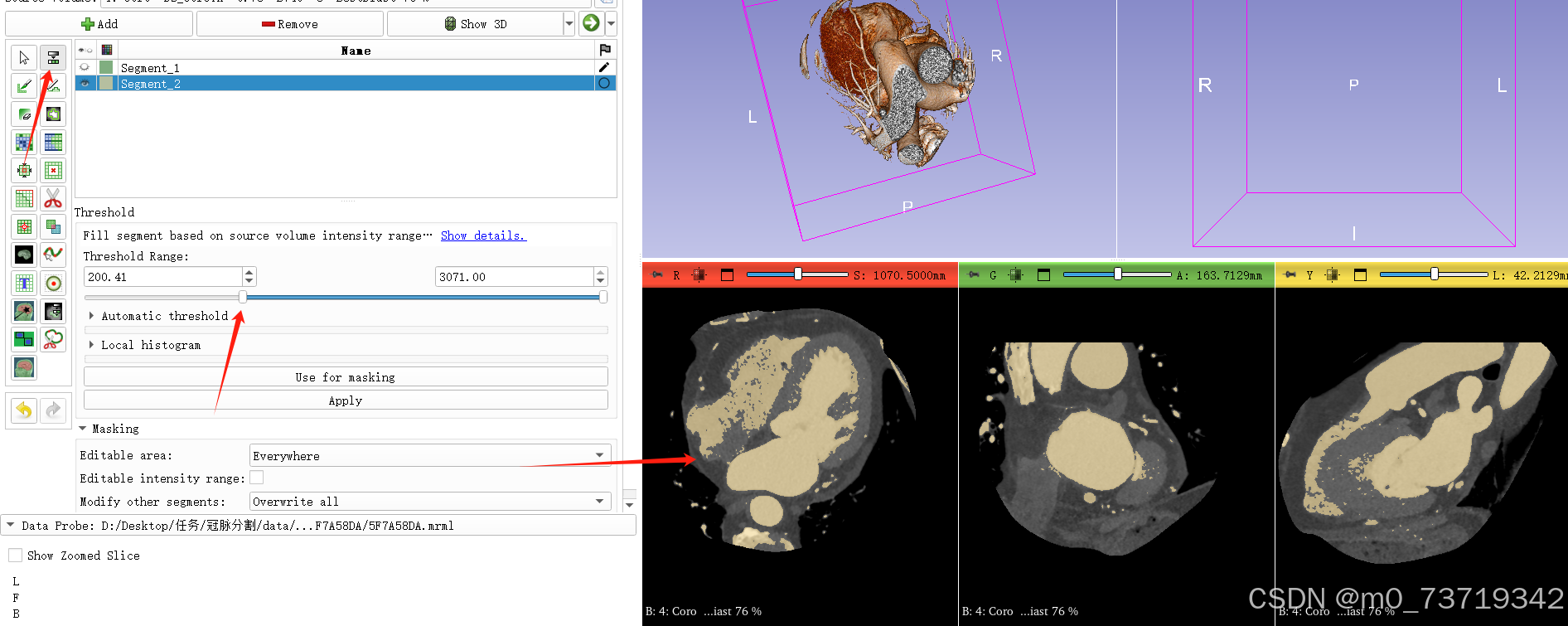Select the Draw effect icon
Image resolution: width=1568 pixels, height=626 pixels.
click(x=53, y=85)
